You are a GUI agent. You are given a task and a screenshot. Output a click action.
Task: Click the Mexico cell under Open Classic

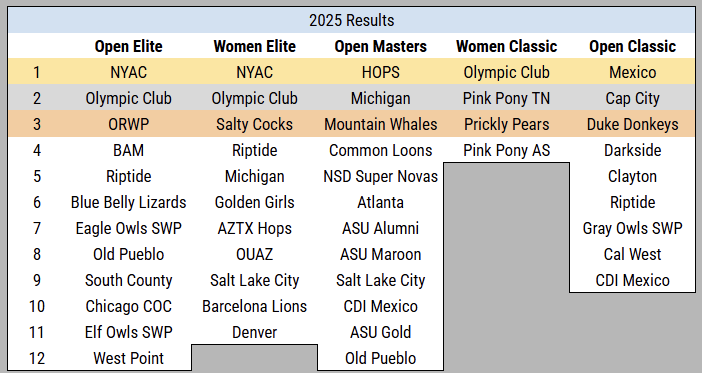pyautogui.click(x=633, y=72)
